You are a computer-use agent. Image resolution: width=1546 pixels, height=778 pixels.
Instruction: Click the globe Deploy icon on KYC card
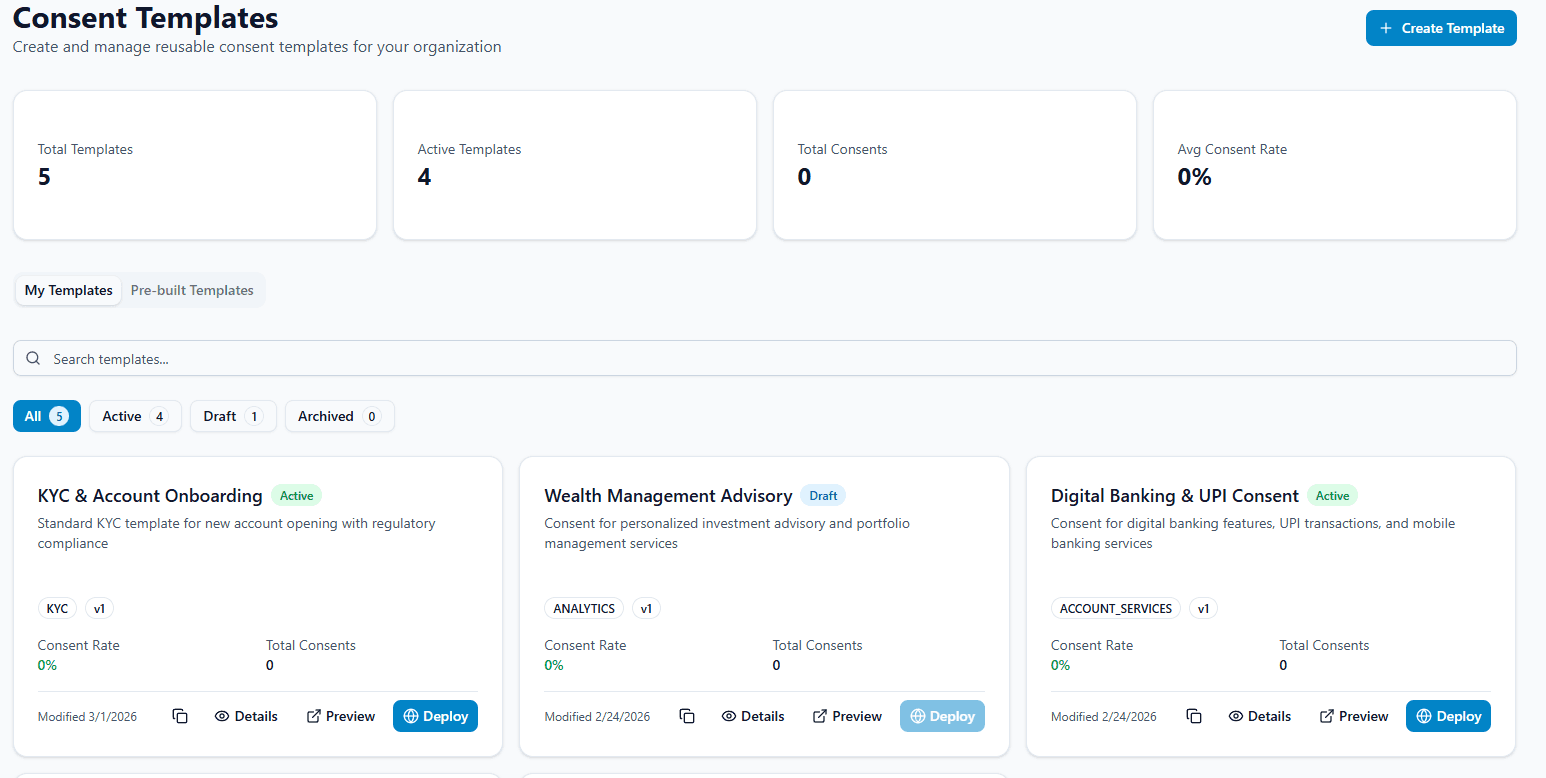[x=411, y=716]
